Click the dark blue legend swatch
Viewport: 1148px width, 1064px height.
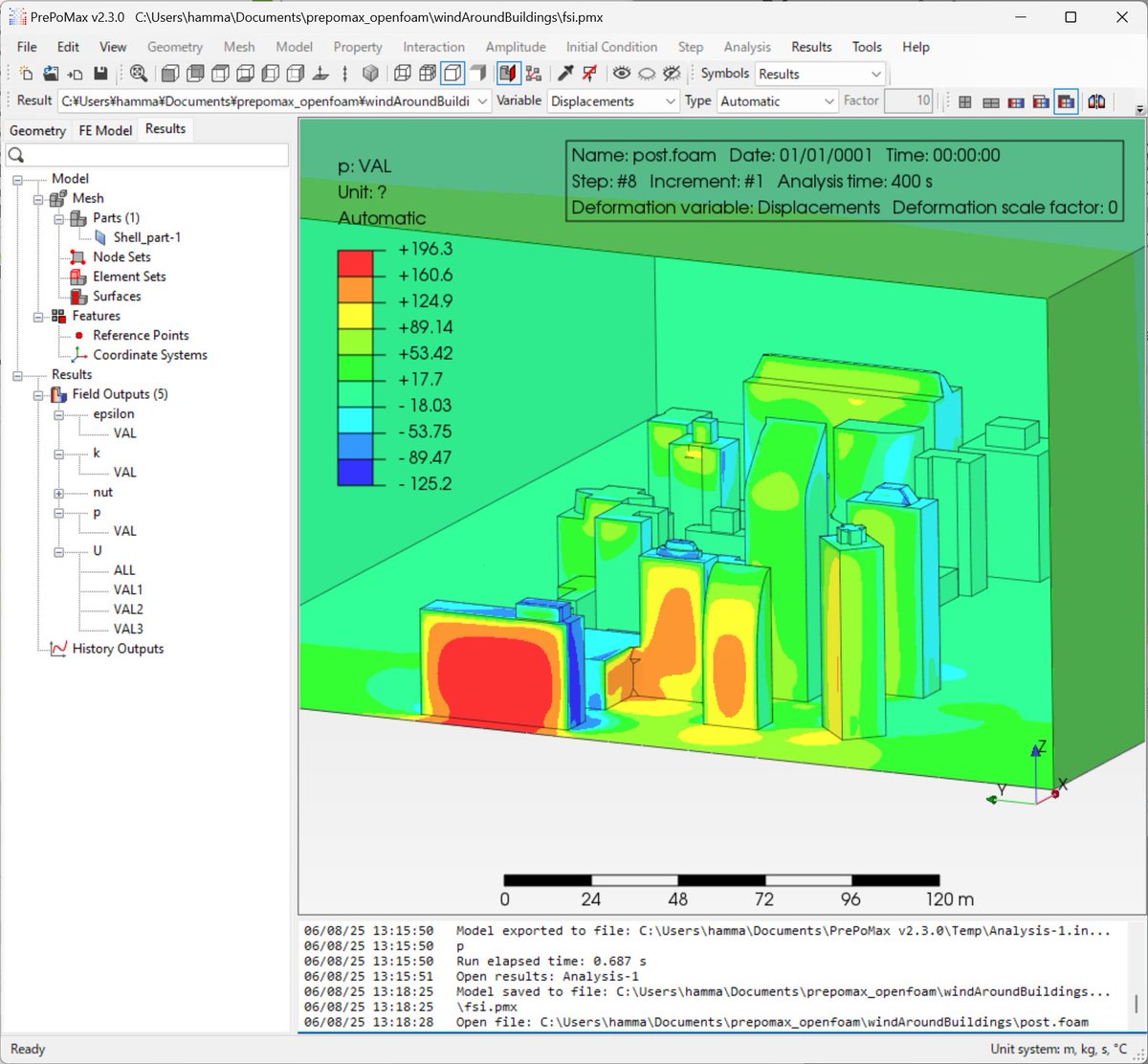click(355, 472)
